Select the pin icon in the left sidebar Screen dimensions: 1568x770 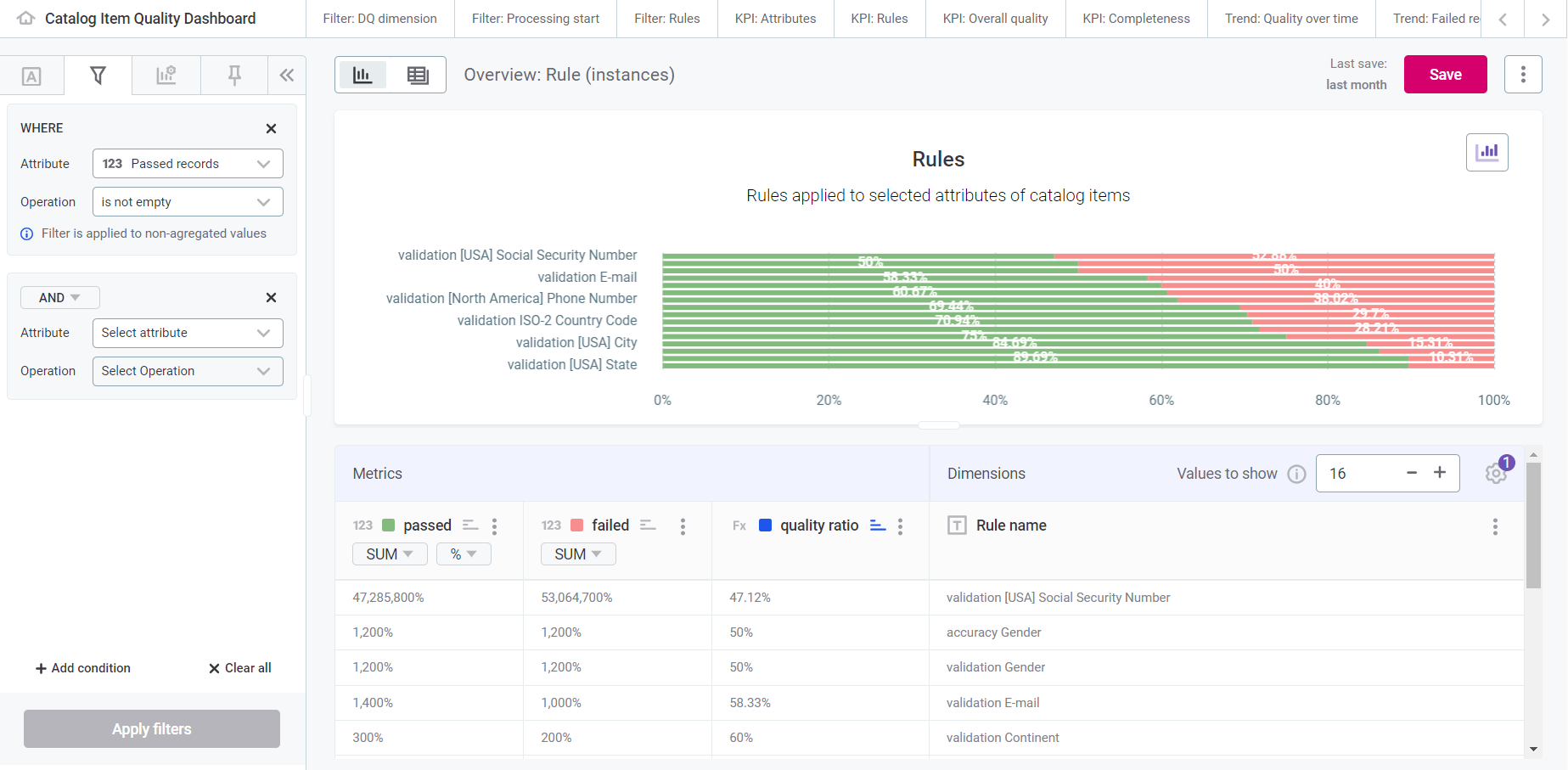pos(234,75)
